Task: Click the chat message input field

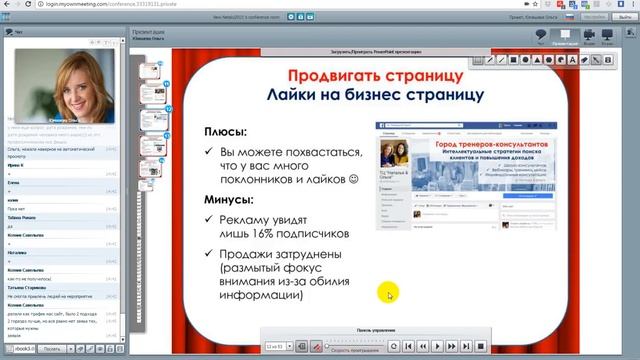Action: [x=25, y=349]
